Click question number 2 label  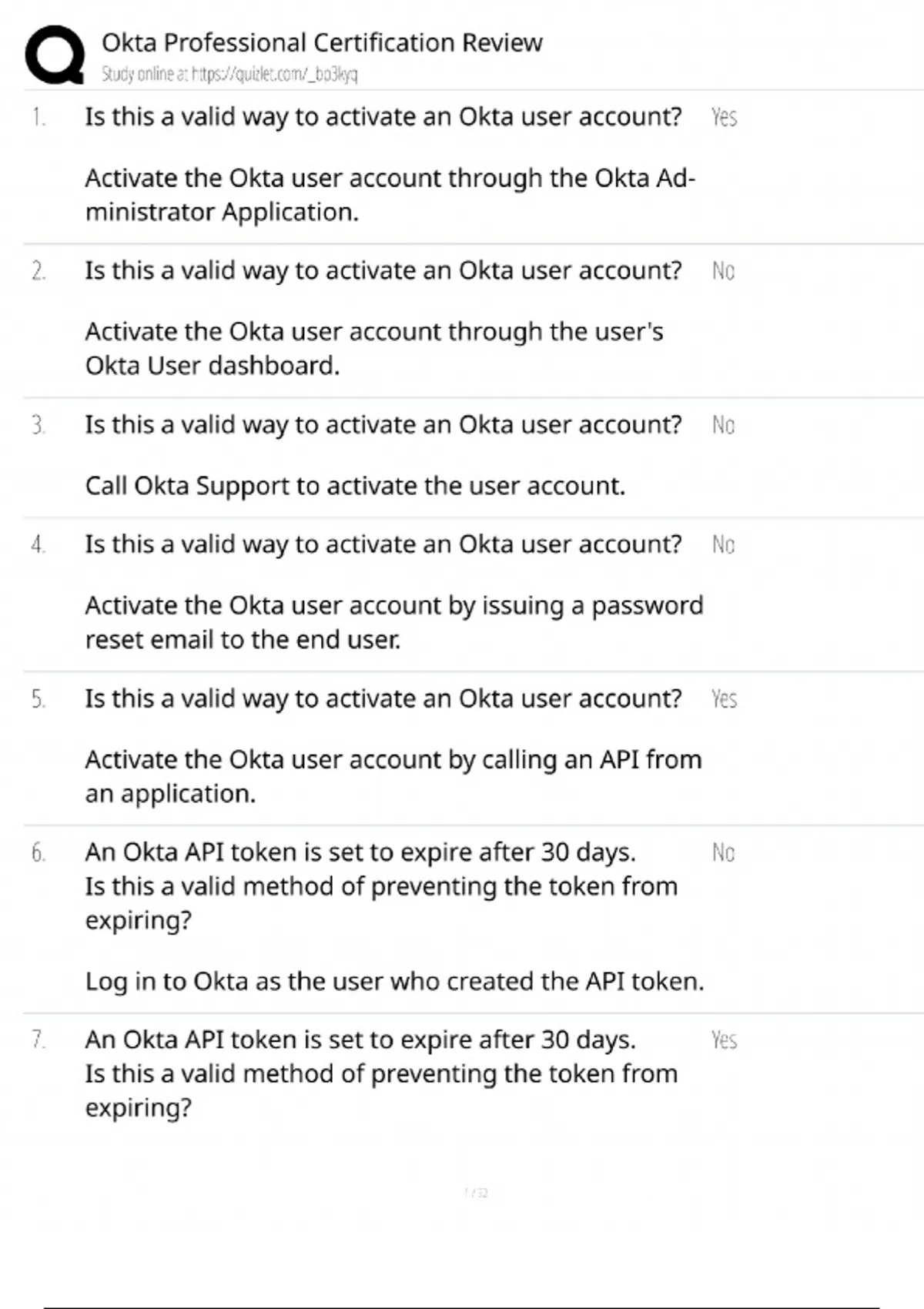[x=38, y=271]
